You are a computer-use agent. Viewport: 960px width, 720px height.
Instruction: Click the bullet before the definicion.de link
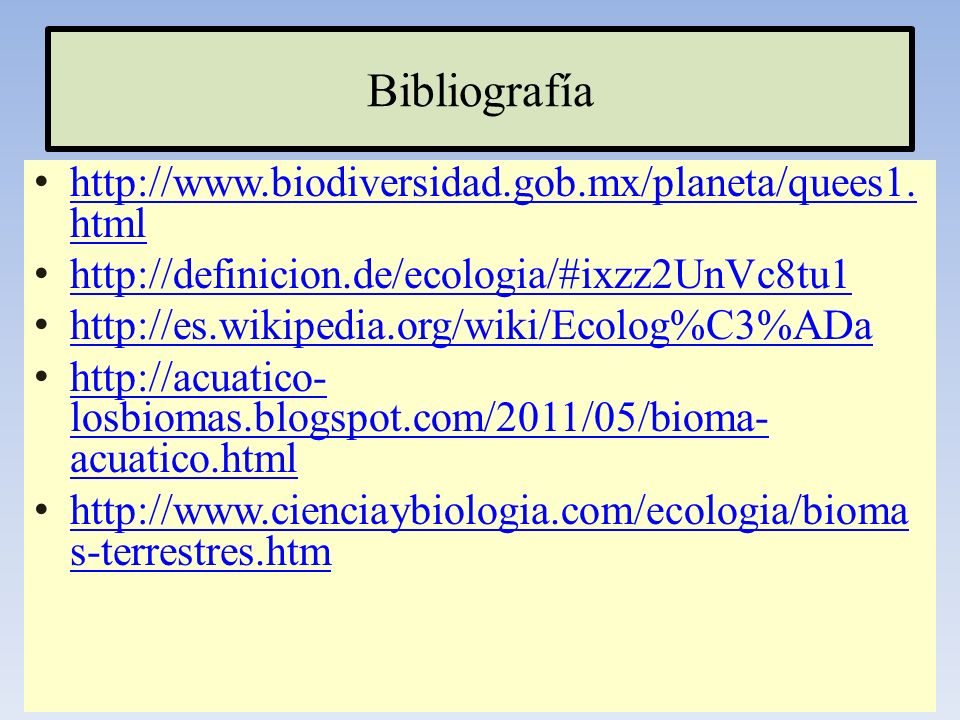[41, 274]
